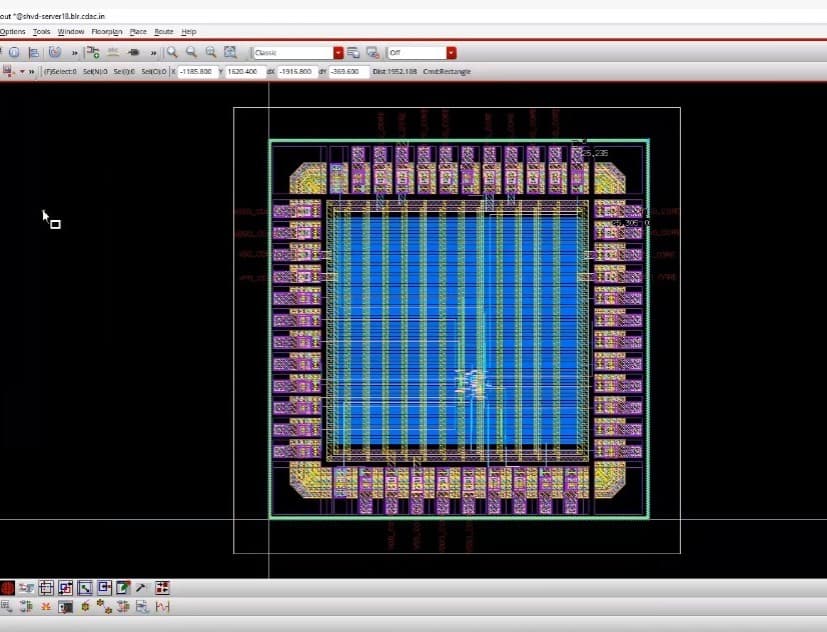Click the orange starburst icon in bottom toolbar
The height and width of the screenshot is (632, 827).
click(46, 607)
